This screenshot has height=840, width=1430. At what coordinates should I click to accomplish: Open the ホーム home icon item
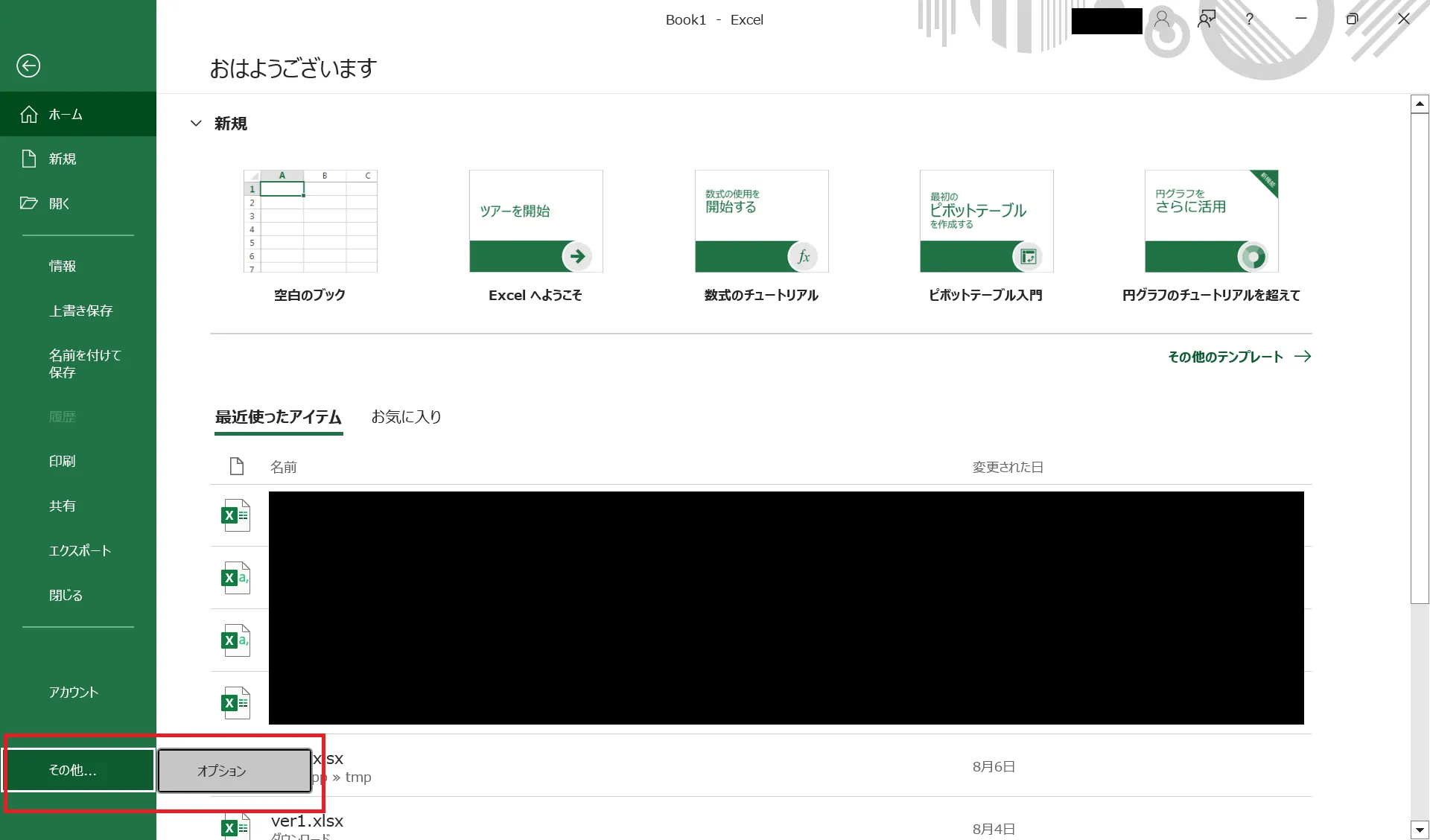tap(29, 114)
